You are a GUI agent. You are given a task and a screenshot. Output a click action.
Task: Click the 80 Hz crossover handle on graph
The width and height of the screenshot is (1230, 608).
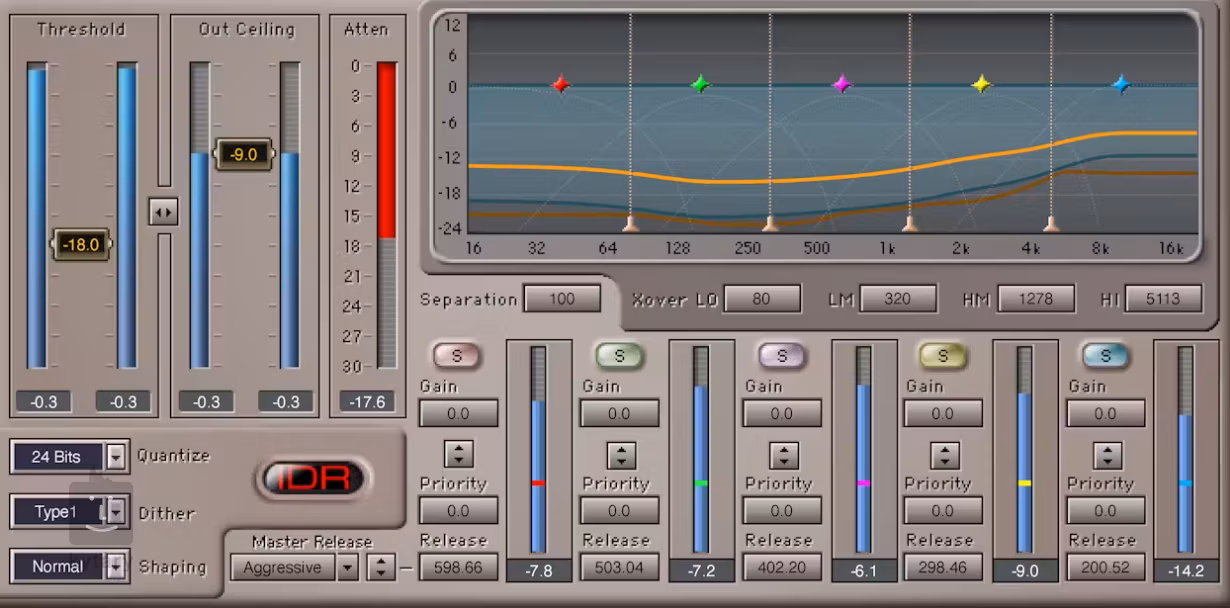630,223
